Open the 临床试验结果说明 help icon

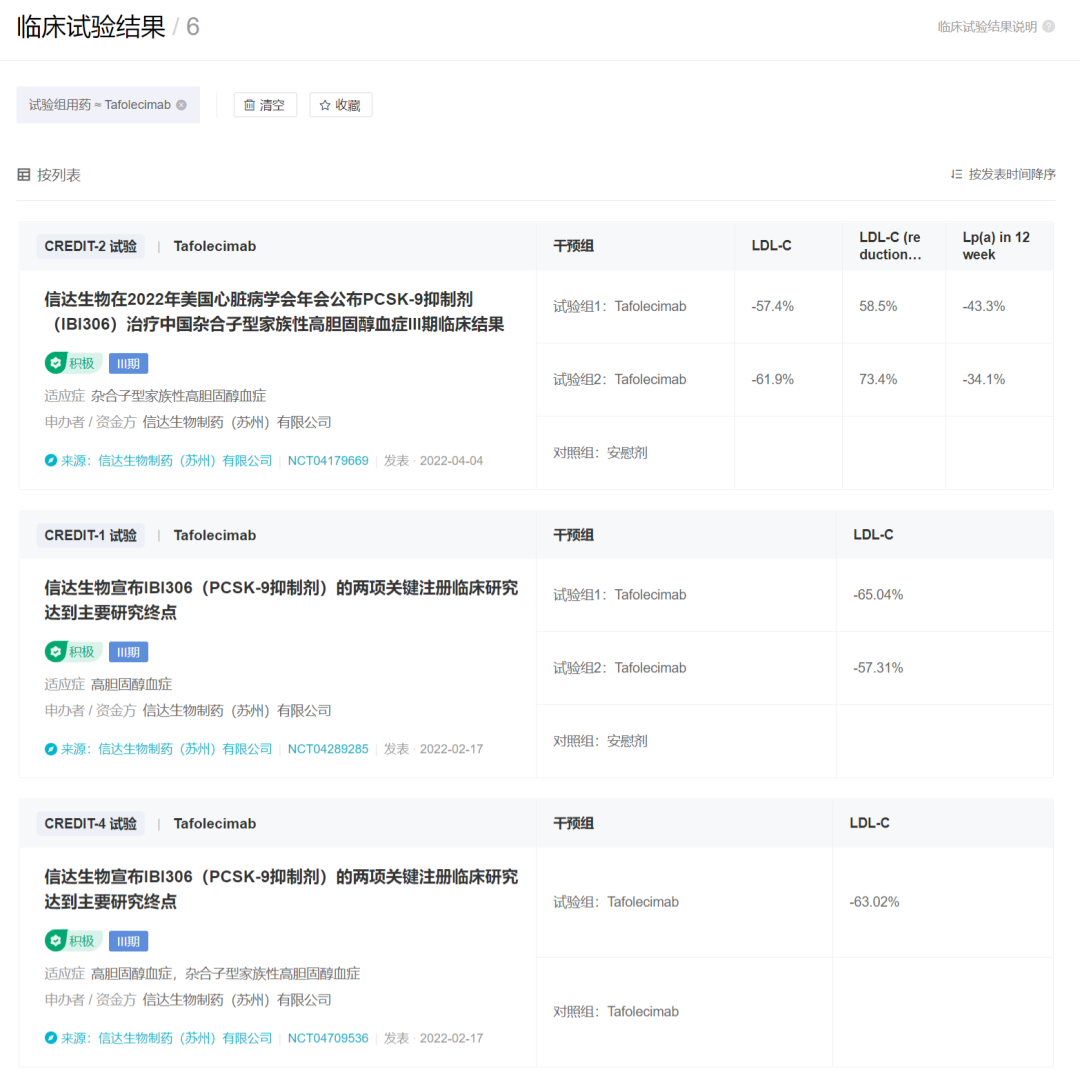(1048, 26)
